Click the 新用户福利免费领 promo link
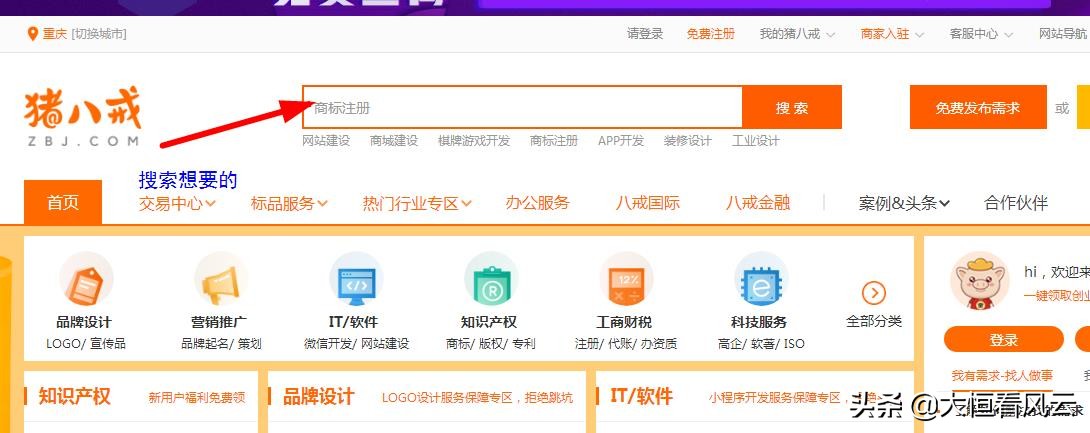Image resolution: width=1090 pixels, height=433 pixels. [x=197, y=398]
